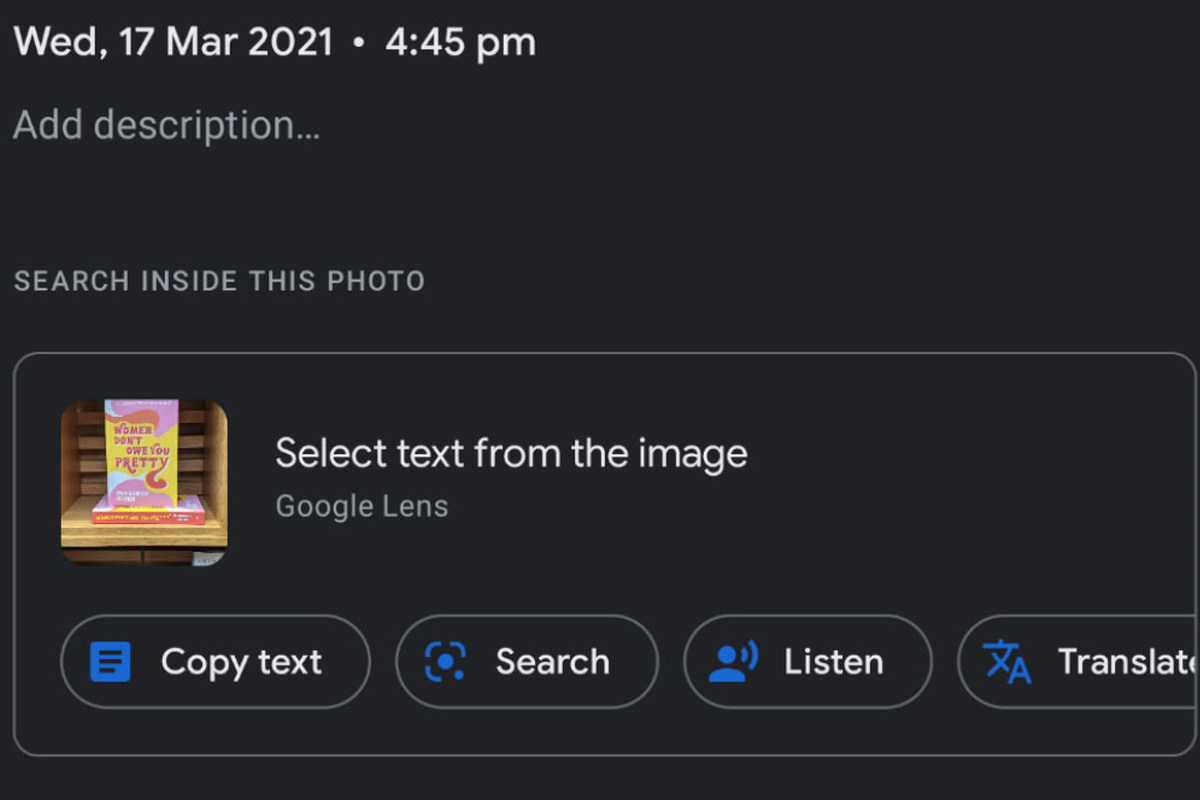Click the SEARCH INSIDE THIS PHOTO heading
Screen dimensions: 1200x800
click(x=218, y=281)
